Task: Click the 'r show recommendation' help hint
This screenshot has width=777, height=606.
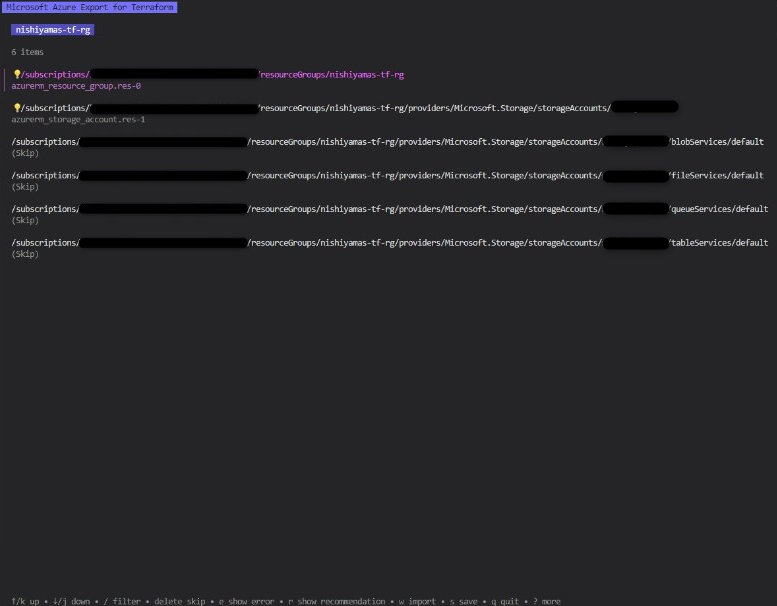Action: (x=336, y=601)
